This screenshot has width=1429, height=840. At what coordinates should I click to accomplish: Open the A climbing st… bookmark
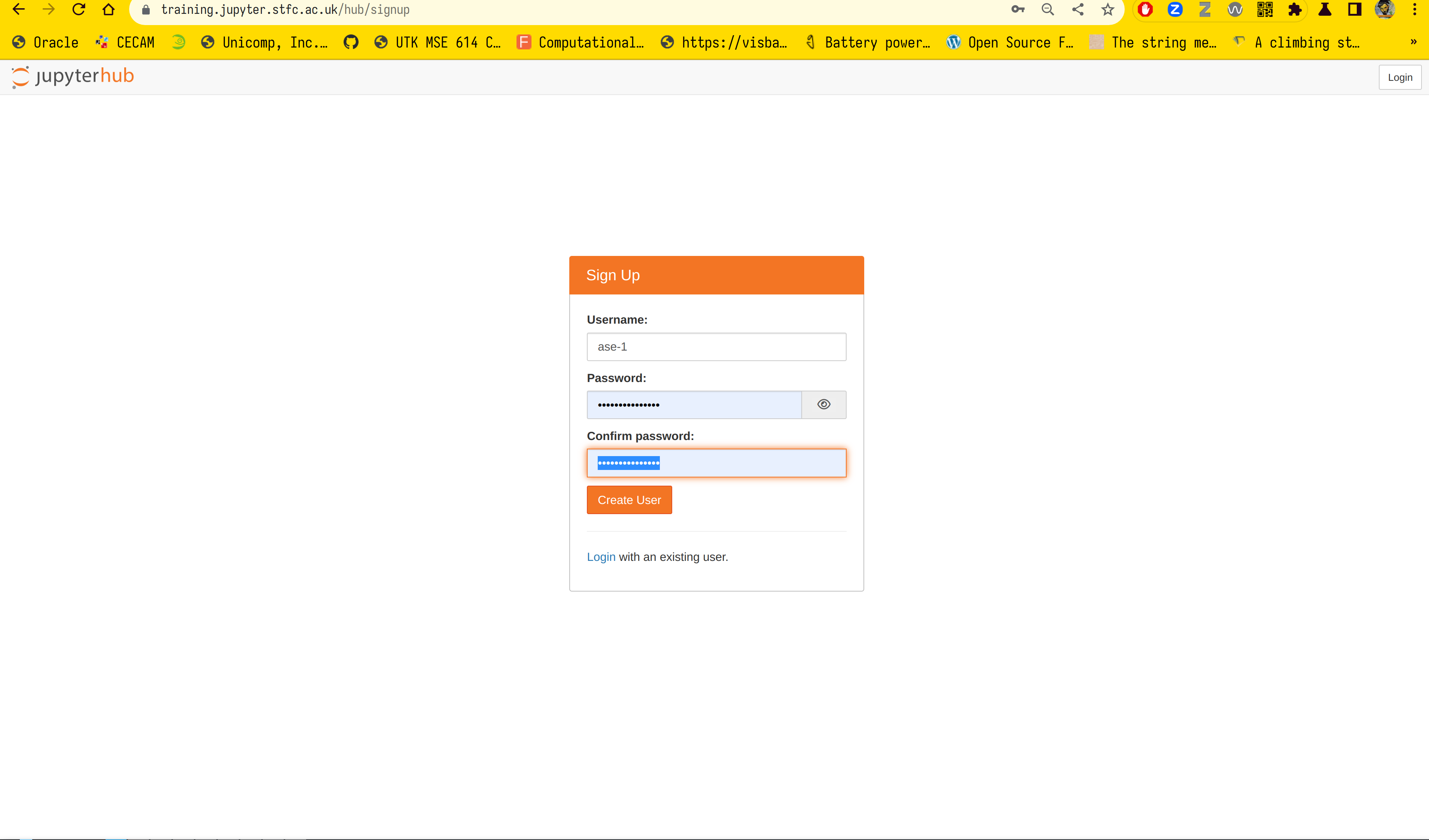coord(1297,43)
